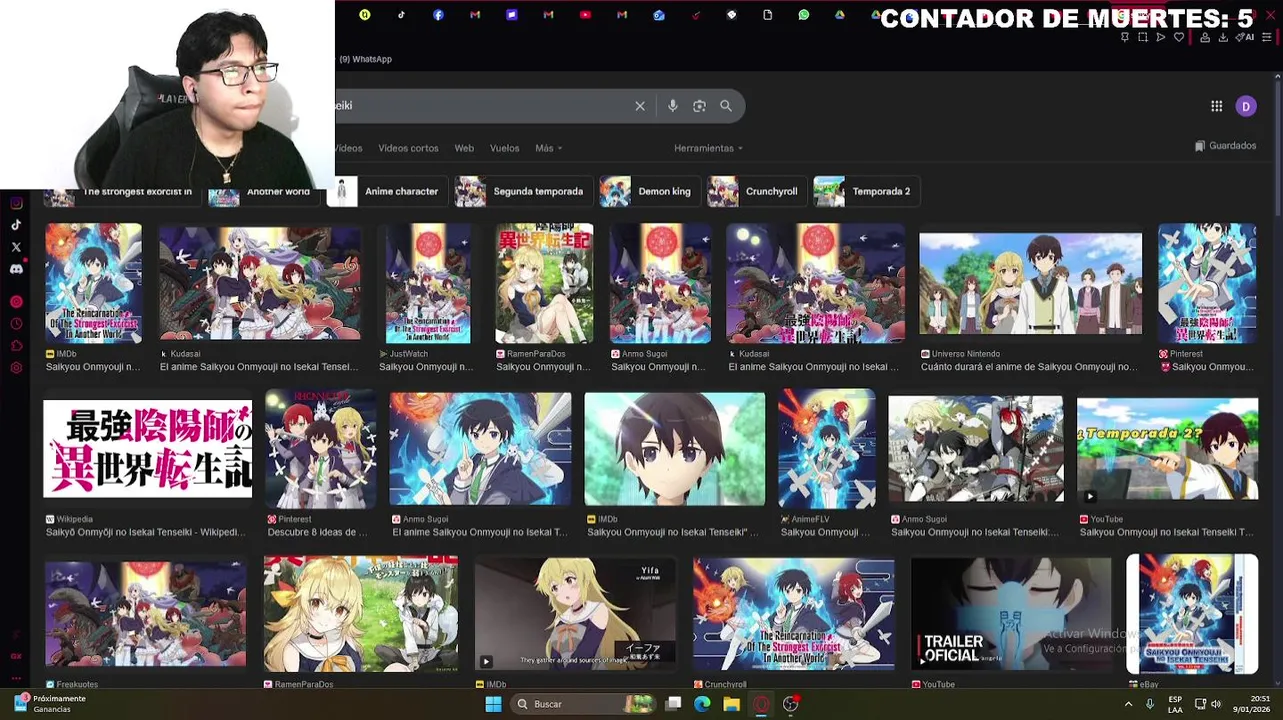
Task: Select the Web search filter
Action: [x=464, y=148]
